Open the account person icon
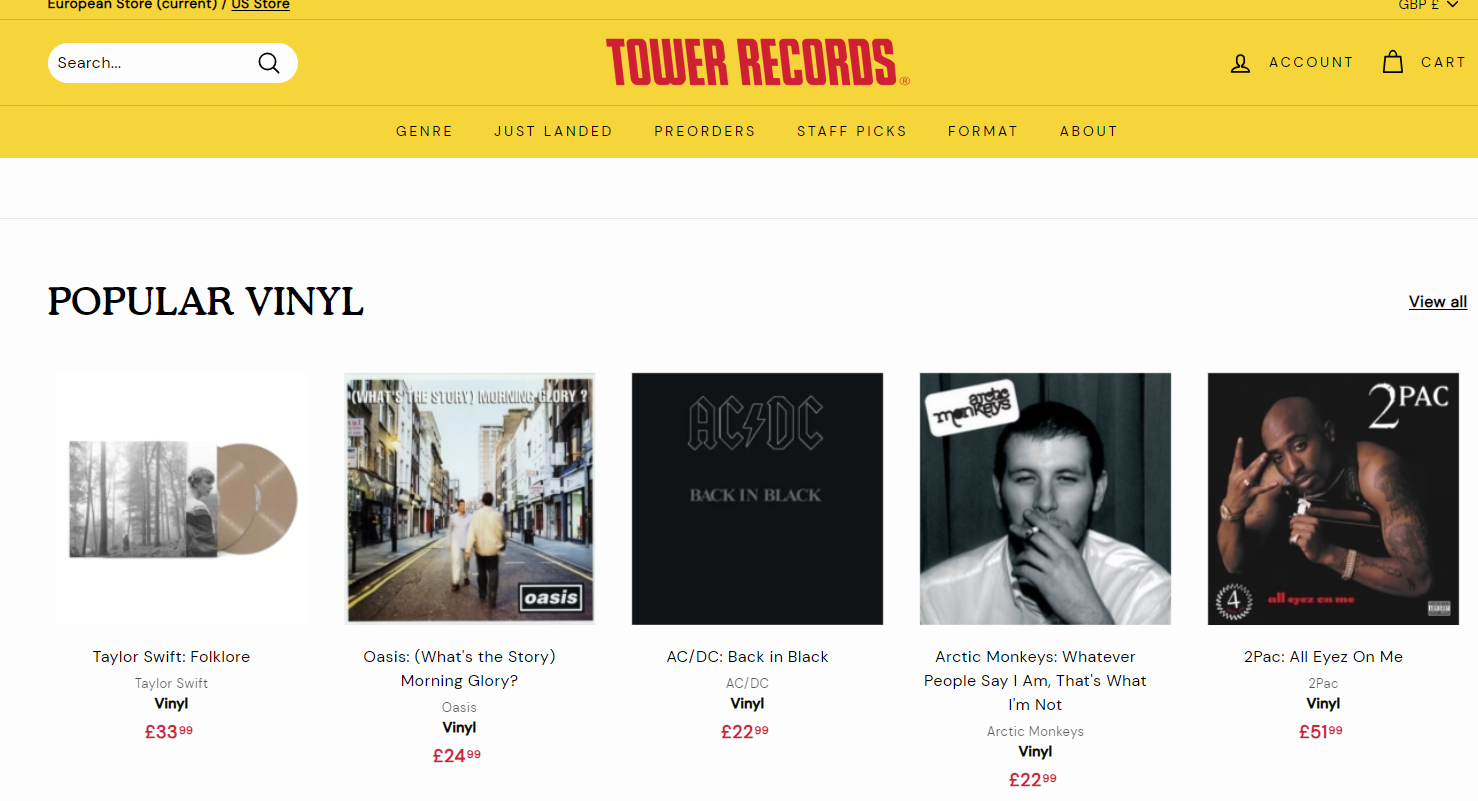The image size is (1478, 801). (1240, 63)
